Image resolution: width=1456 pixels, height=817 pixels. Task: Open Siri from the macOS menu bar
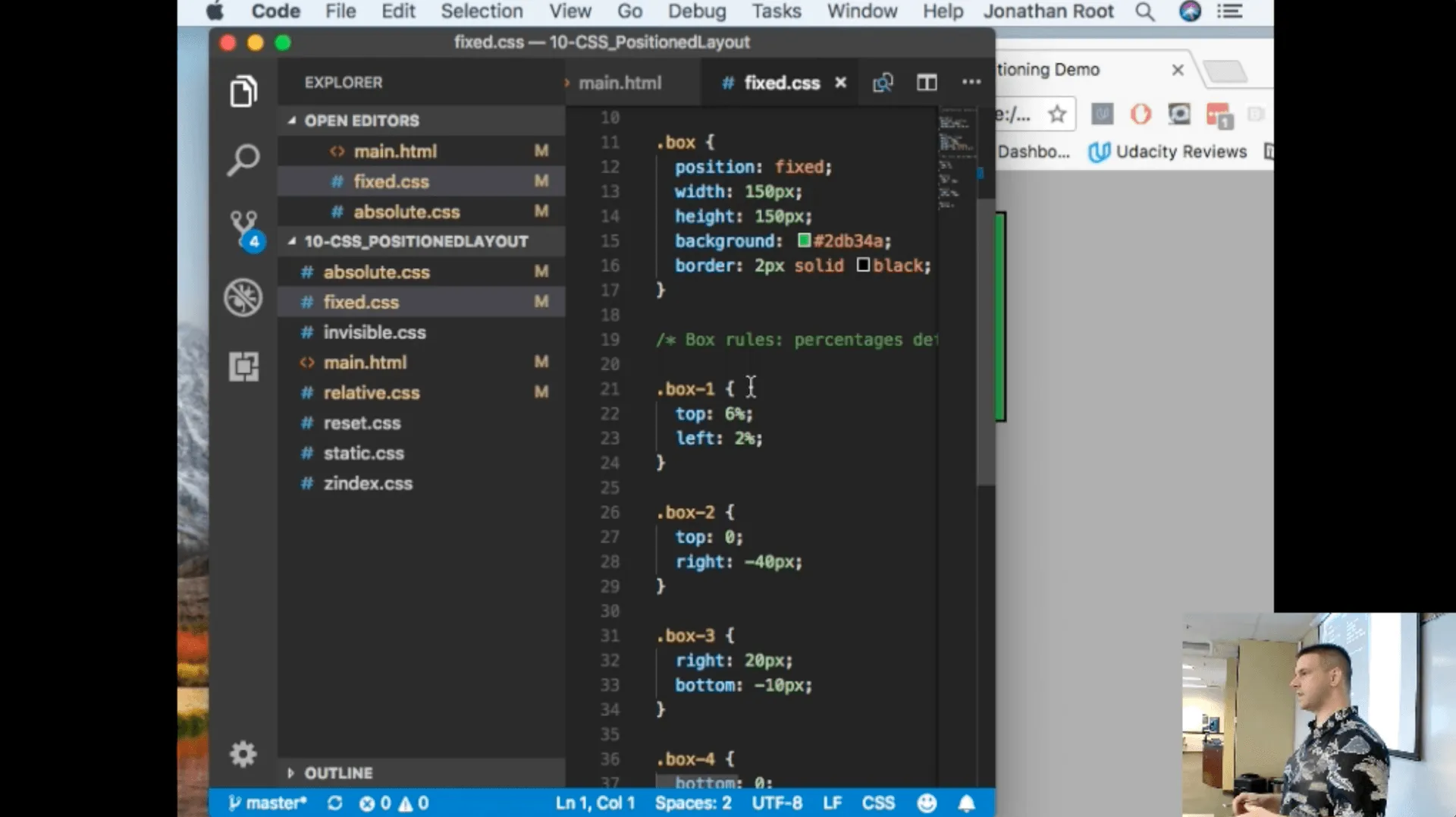pyautogui.click(x=1190, y=11)
